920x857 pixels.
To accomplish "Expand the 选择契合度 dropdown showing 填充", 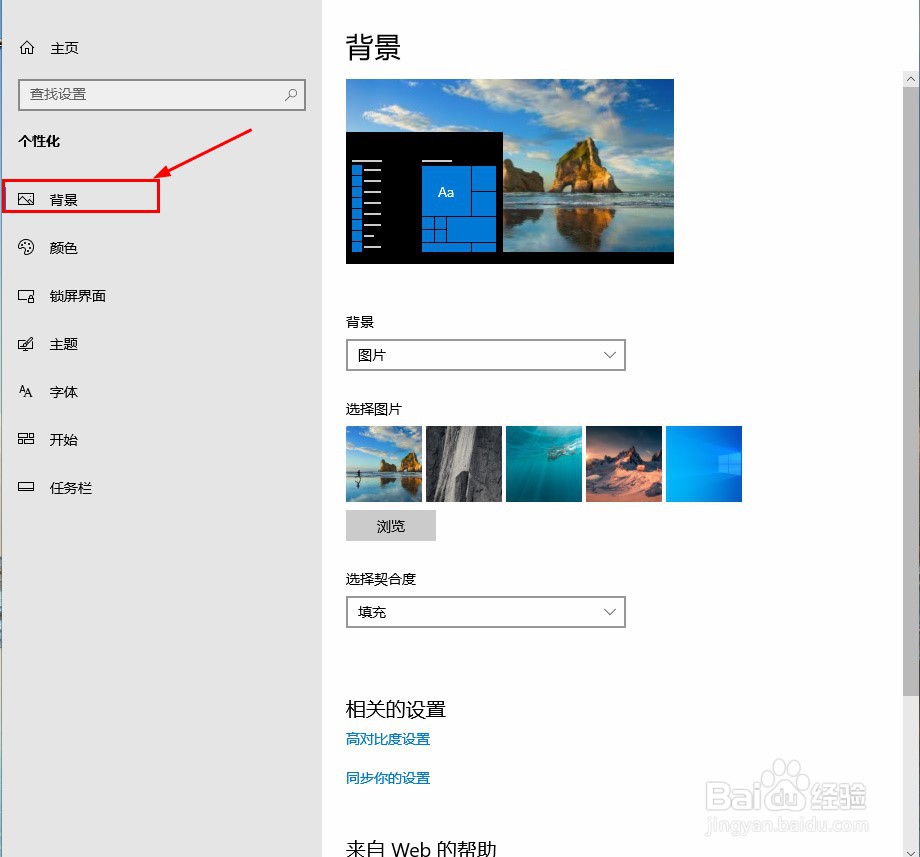I will 486,612.
